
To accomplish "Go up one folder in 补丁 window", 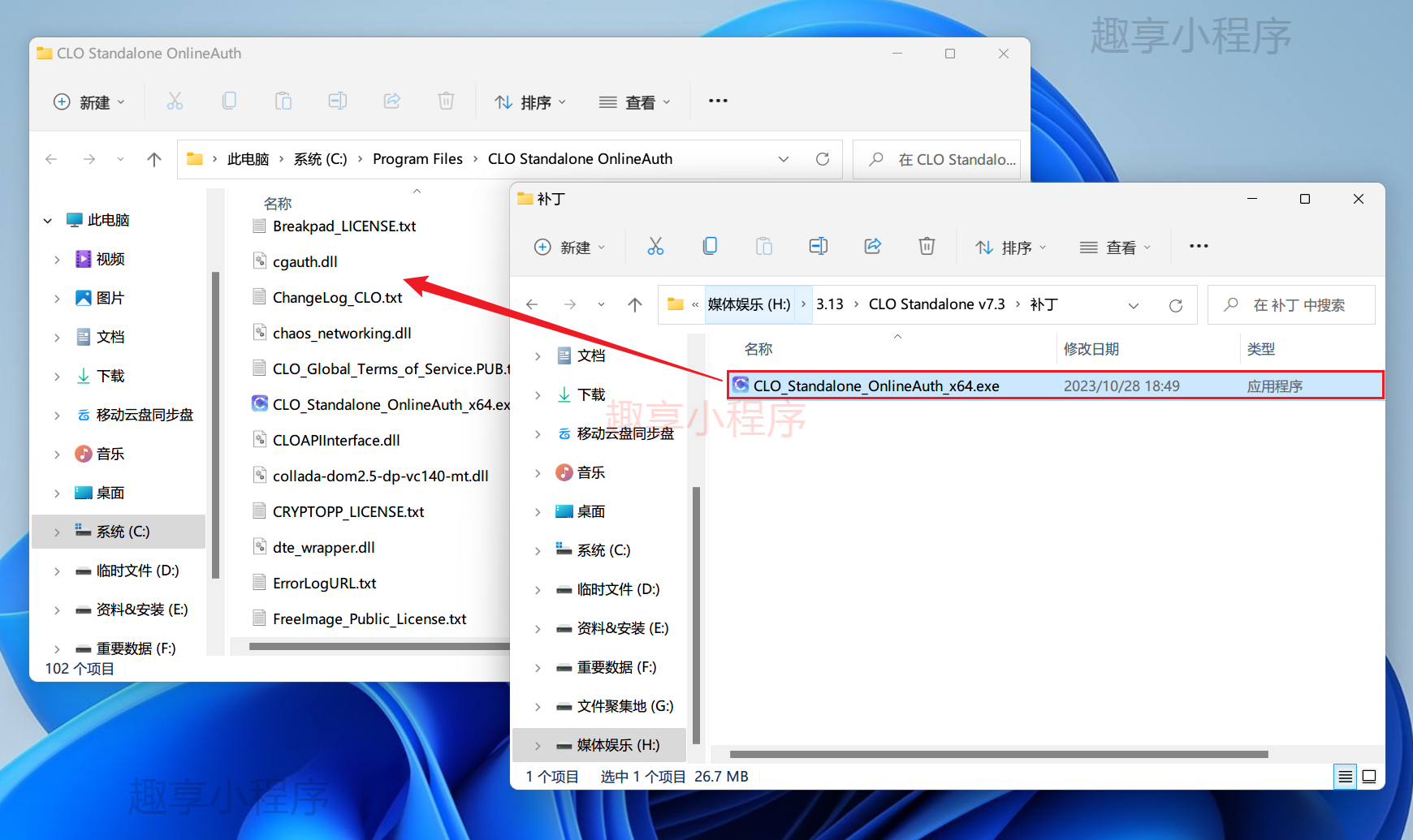I will pos(635,304).
